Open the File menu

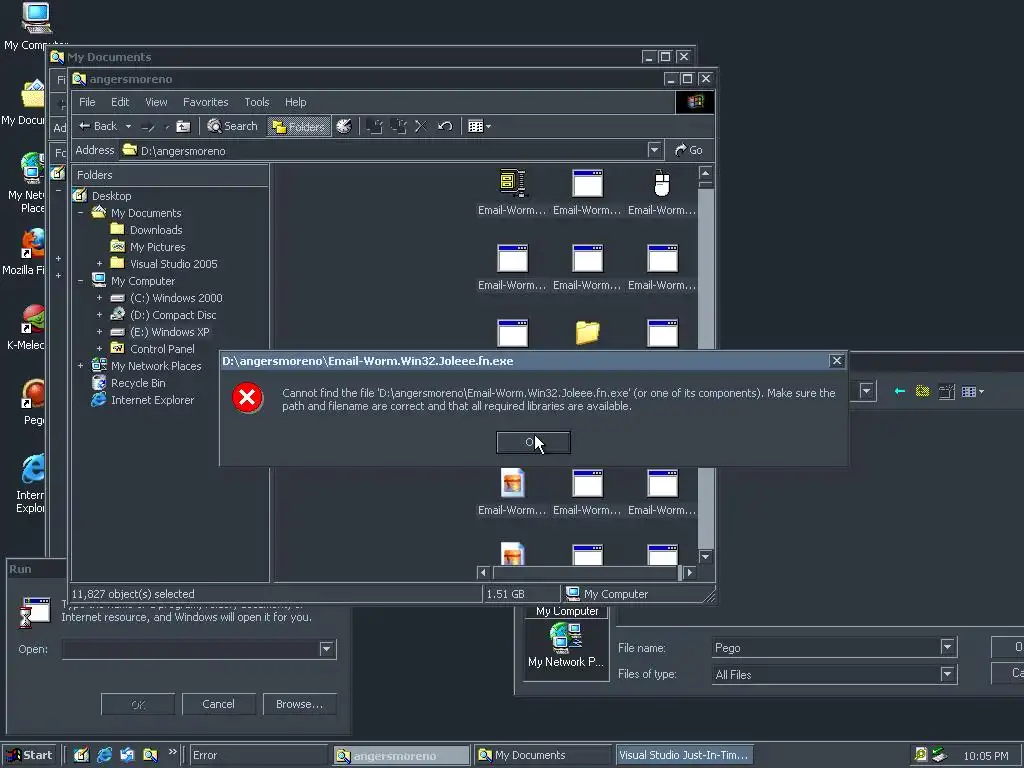click(x=87, y=102)
